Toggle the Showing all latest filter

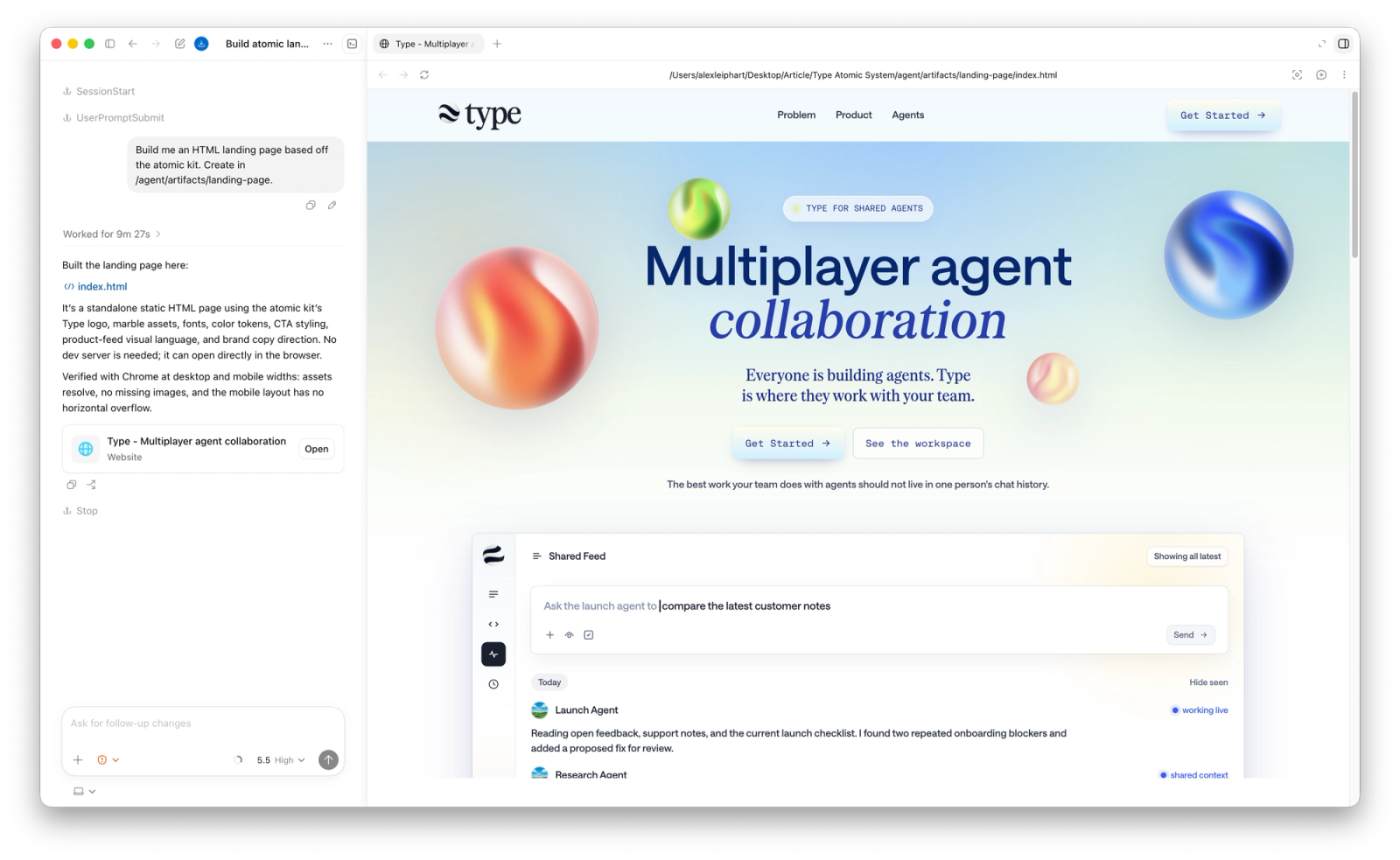(x=1187, y=556)
